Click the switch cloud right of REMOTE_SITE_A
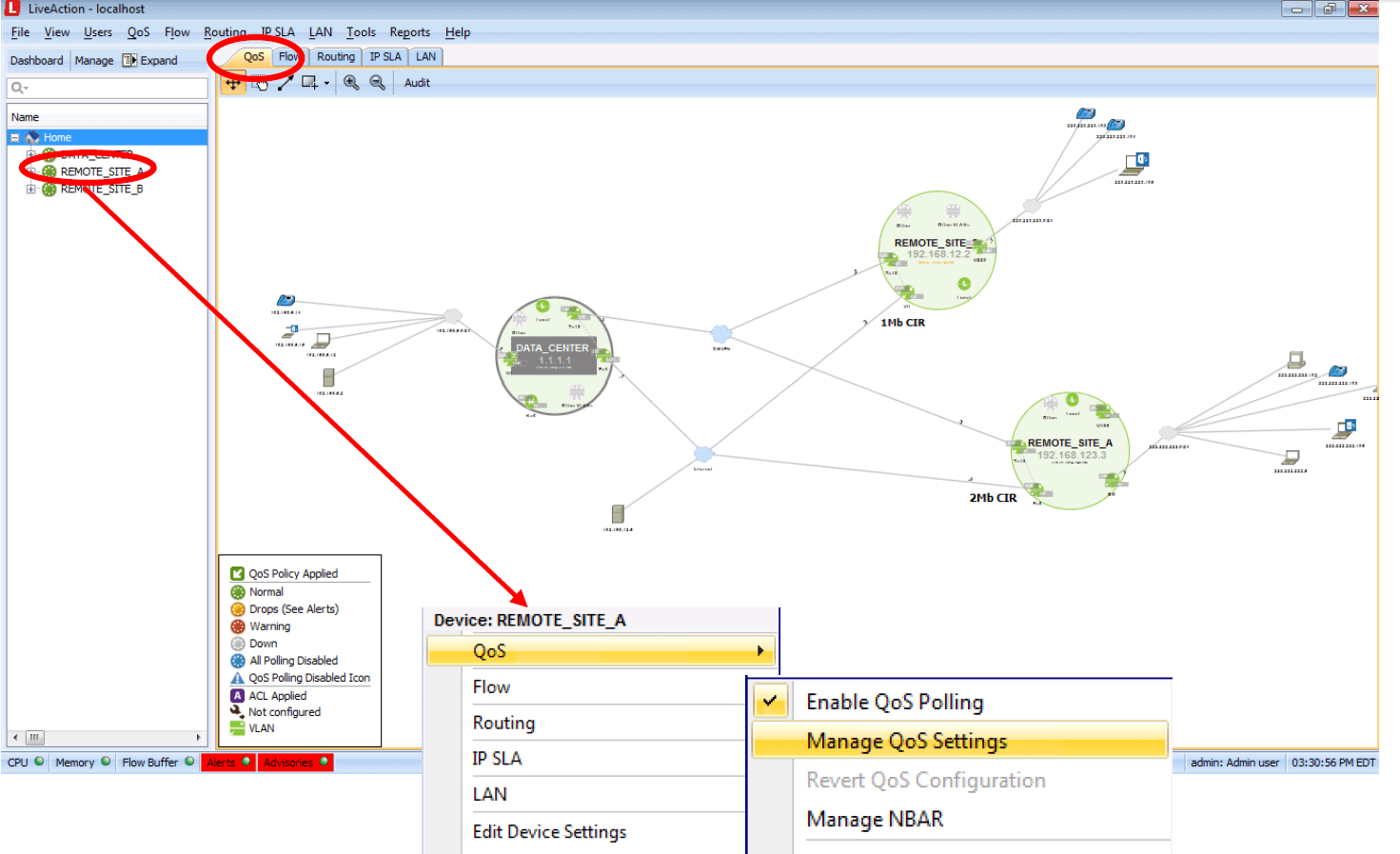Image resolution: width=1400 pixels, height=854 pixels. point(1168,433)
